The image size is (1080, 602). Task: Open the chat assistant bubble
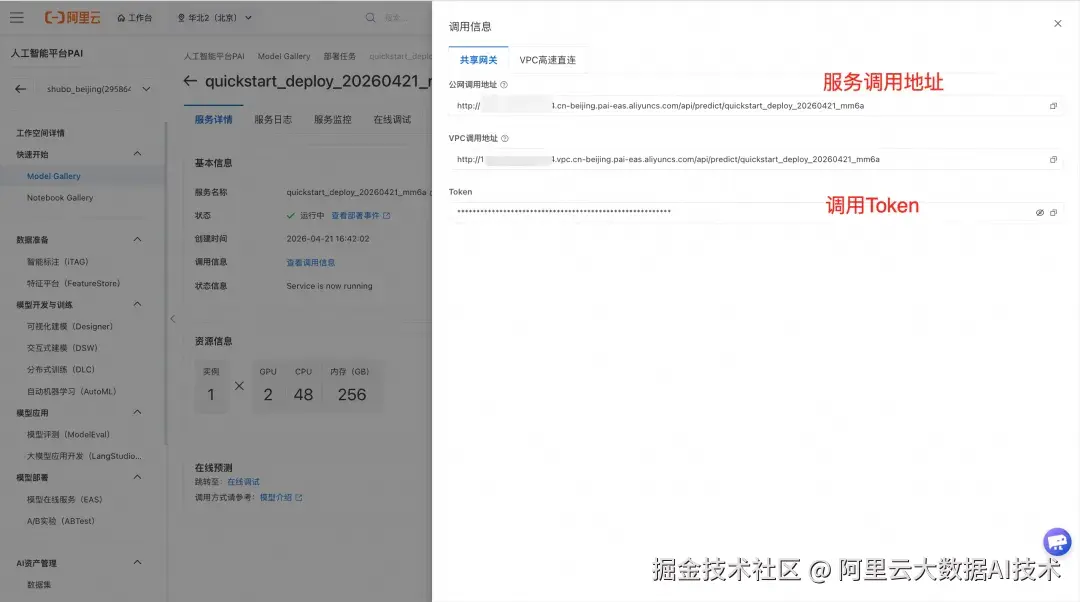tap(1057, 541)
